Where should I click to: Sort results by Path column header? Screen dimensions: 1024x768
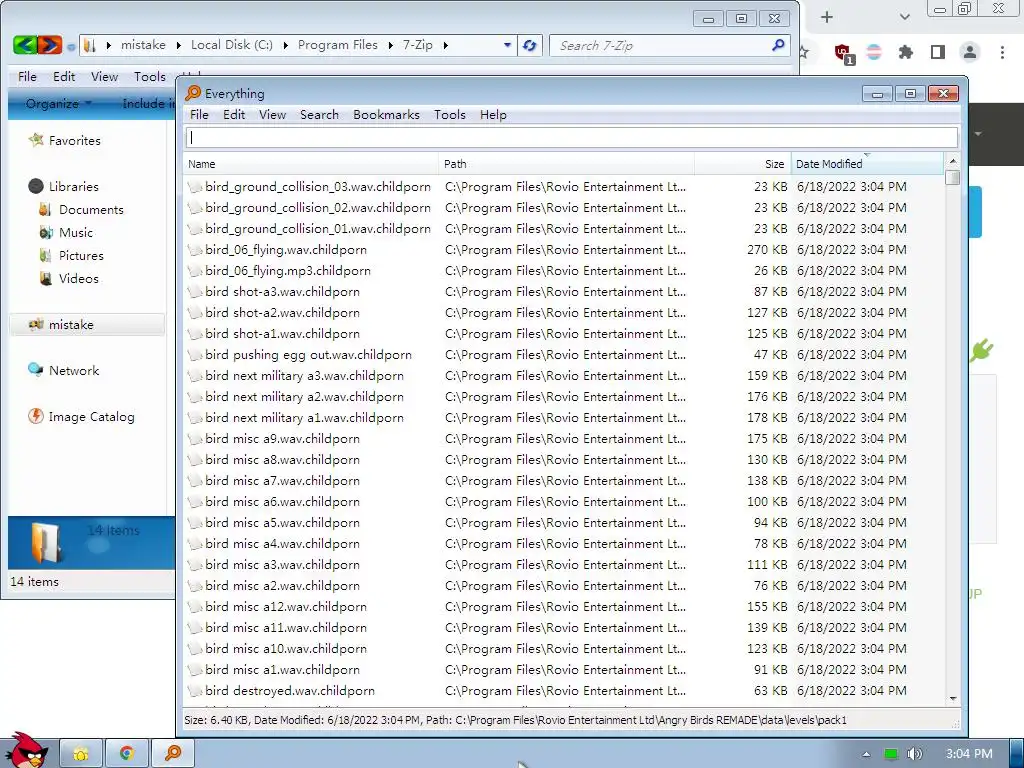(x=566, y=164)
